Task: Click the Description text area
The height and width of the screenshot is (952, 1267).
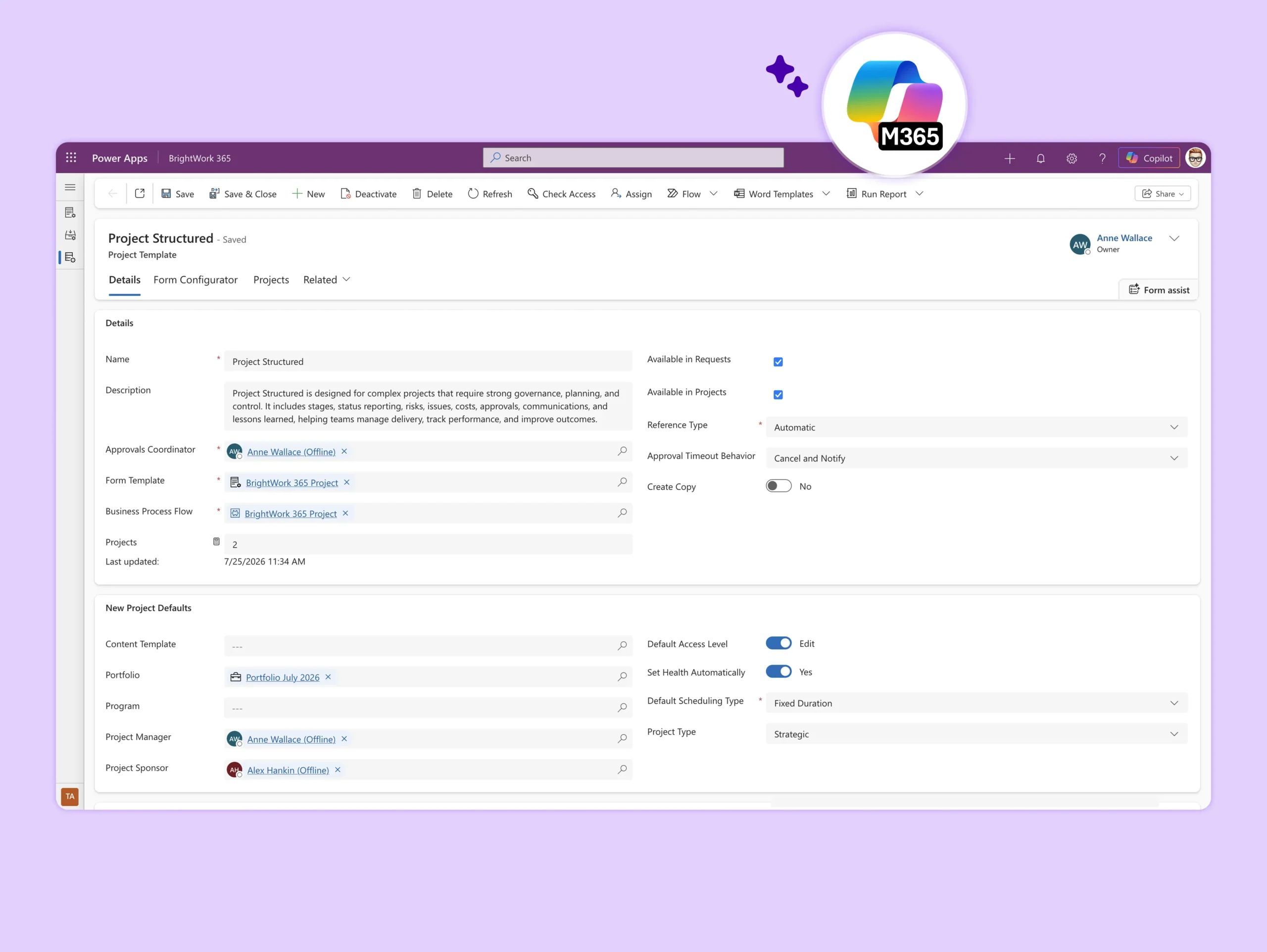Action: tap(428, 406)
